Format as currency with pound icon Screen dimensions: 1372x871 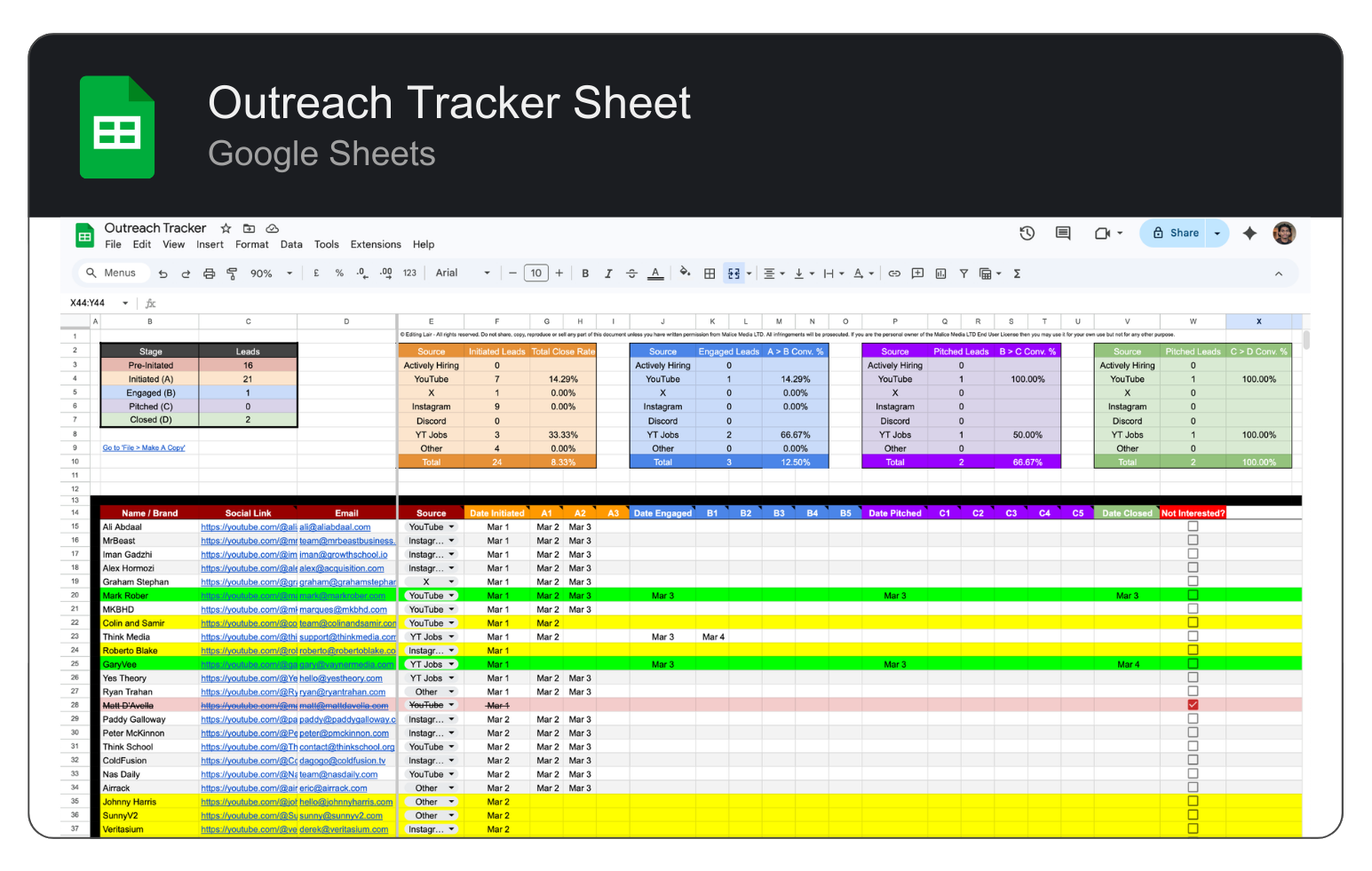316,273
